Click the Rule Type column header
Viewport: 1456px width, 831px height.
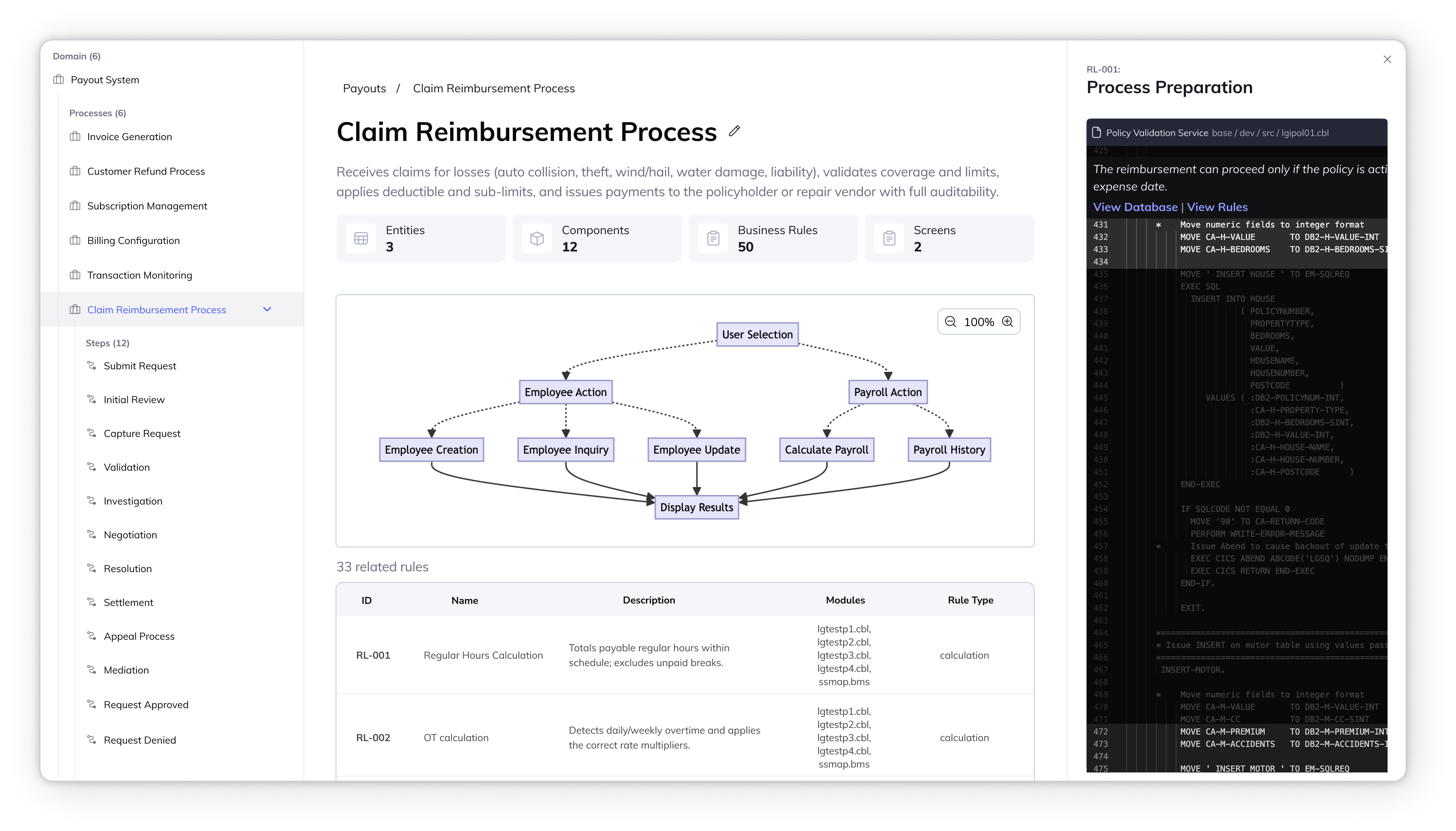click(970, 601)
